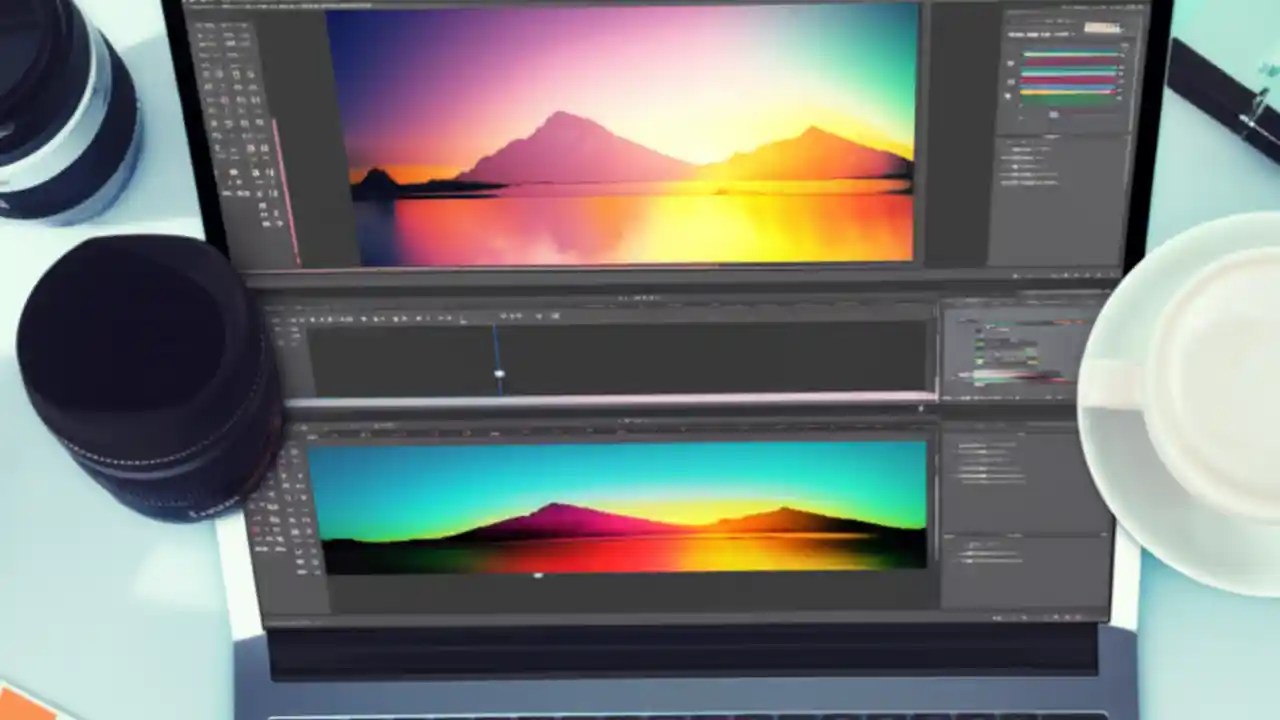Click the playhead marker on the timeline

[500, 372]
